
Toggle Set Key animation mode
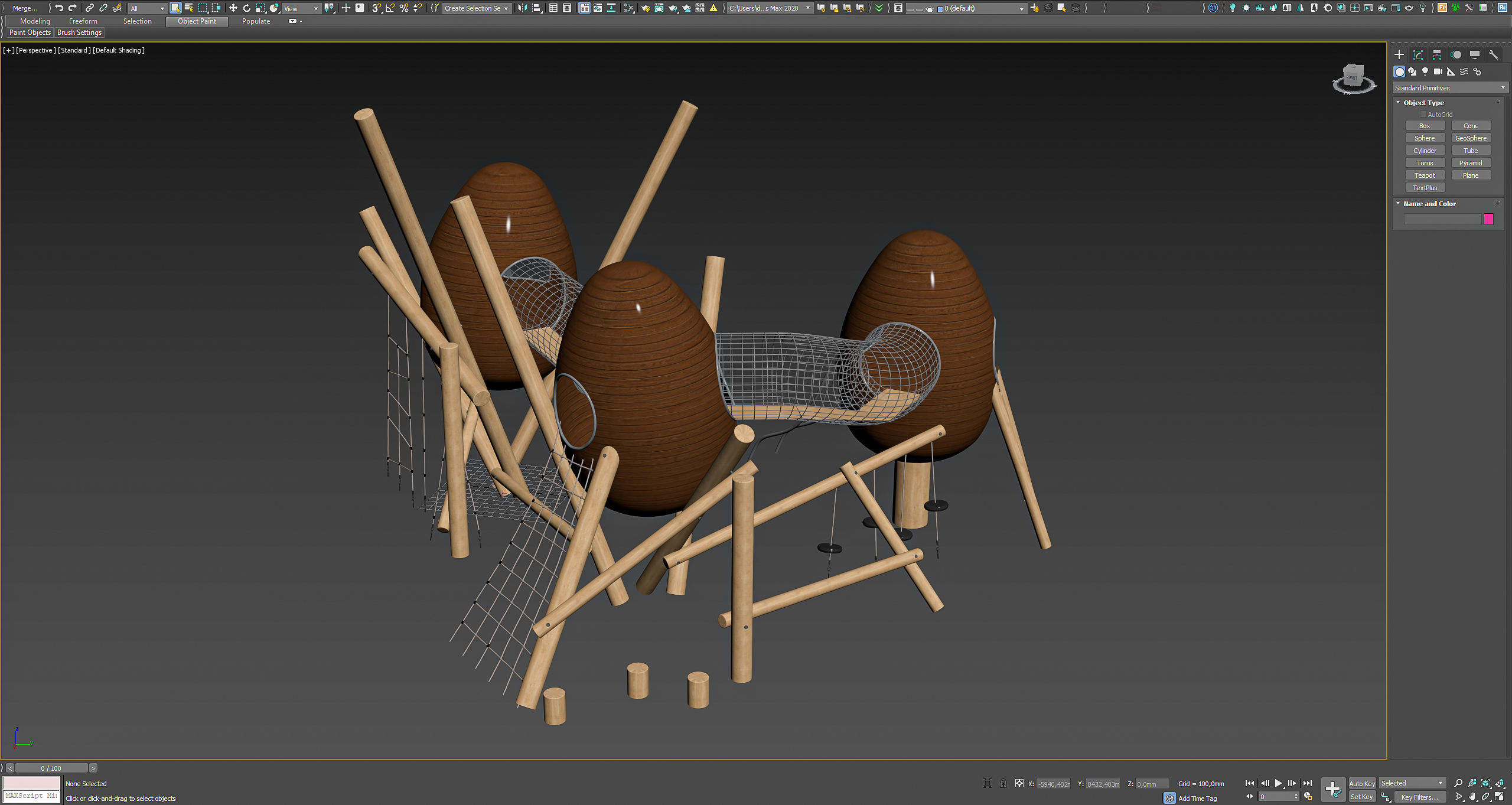click(x=1361, y=797)
